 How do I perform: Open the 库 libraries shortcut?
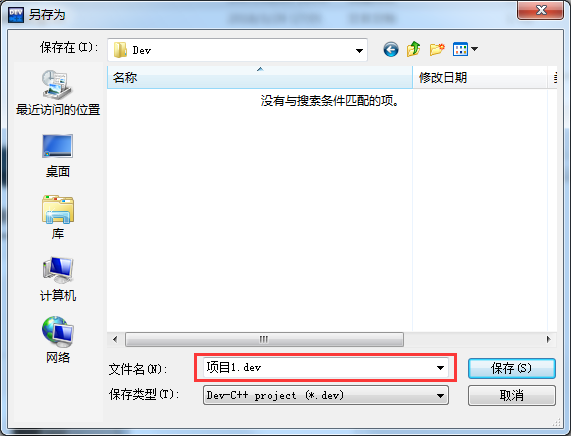[x=58, y=217]
